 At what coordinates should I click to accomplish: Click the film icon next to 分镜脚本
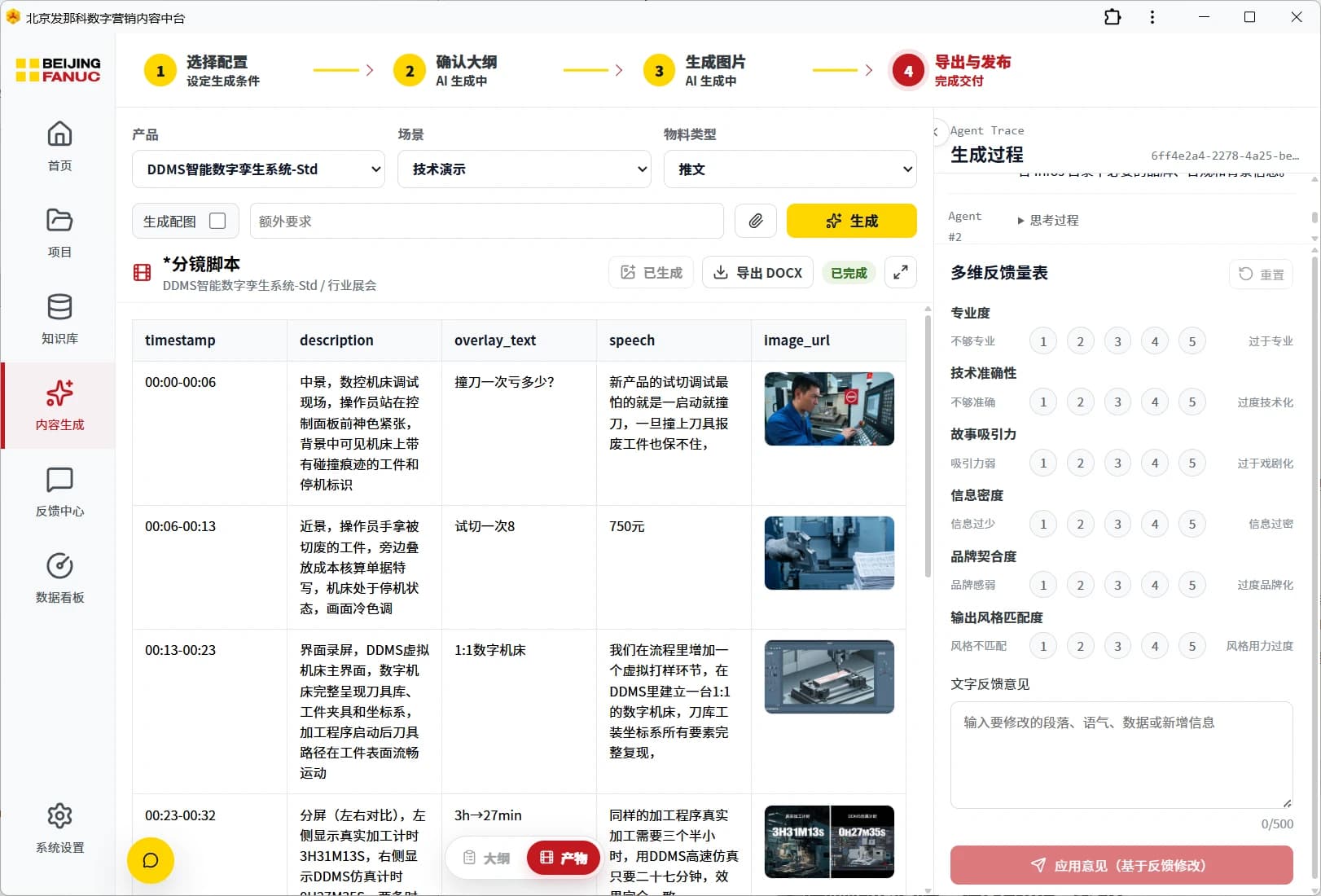[x=142, y=273]
